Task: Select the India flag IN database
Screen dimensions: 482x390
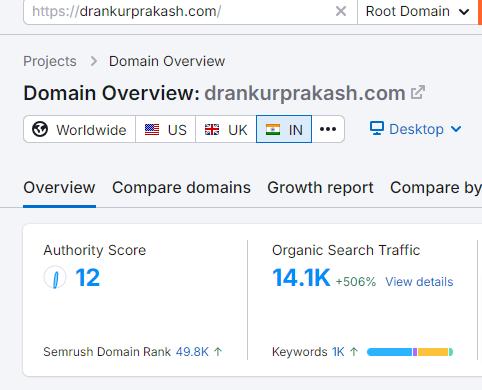Action: [x=284, y=129]
